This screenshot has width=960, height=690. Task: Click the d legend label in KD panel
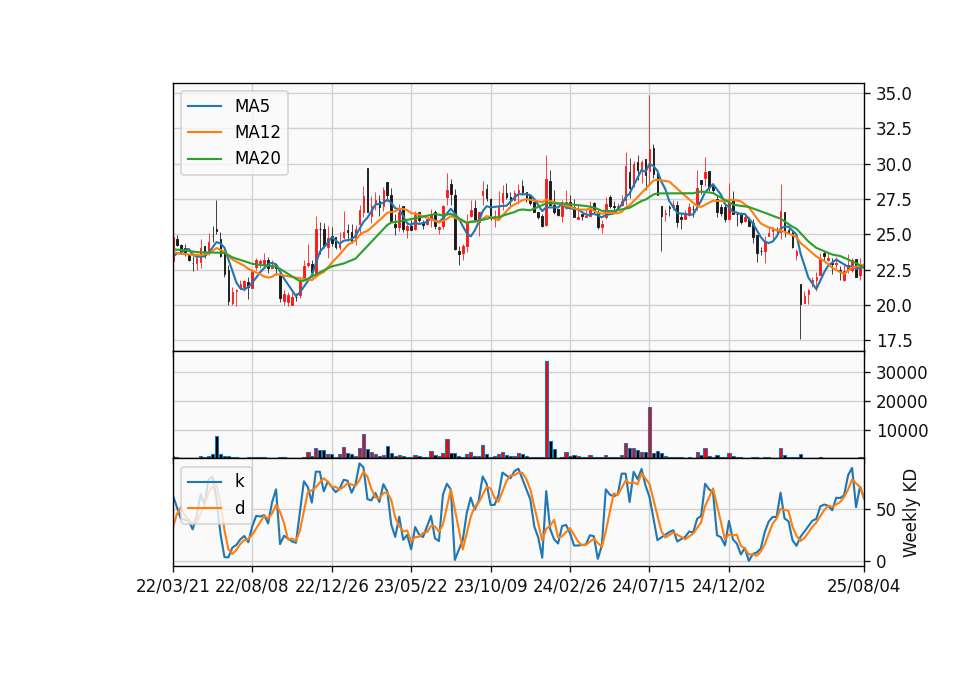[x=239, y=508]
